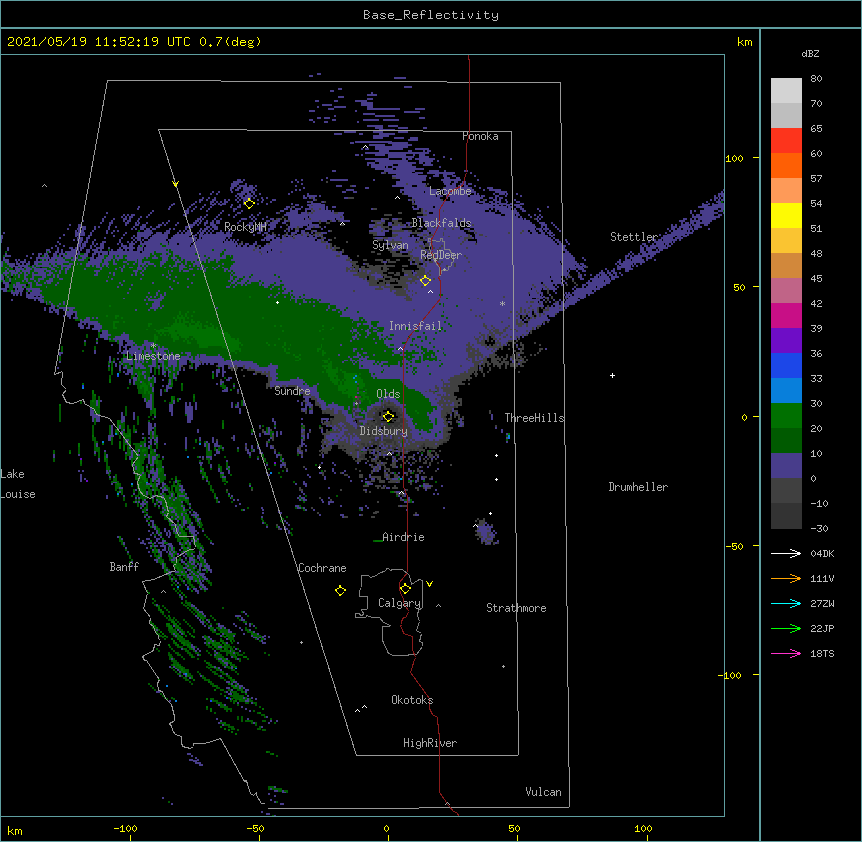Click the HighRiver label

click(430, 743)
